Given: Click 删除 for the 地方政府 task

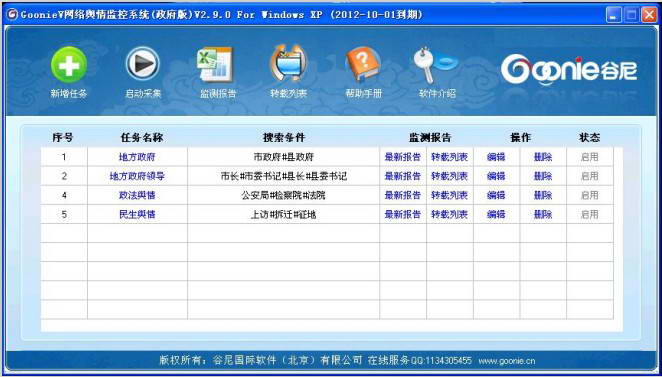Looking at the screenshot, I should pyautogui.click(x=543, y=157).
